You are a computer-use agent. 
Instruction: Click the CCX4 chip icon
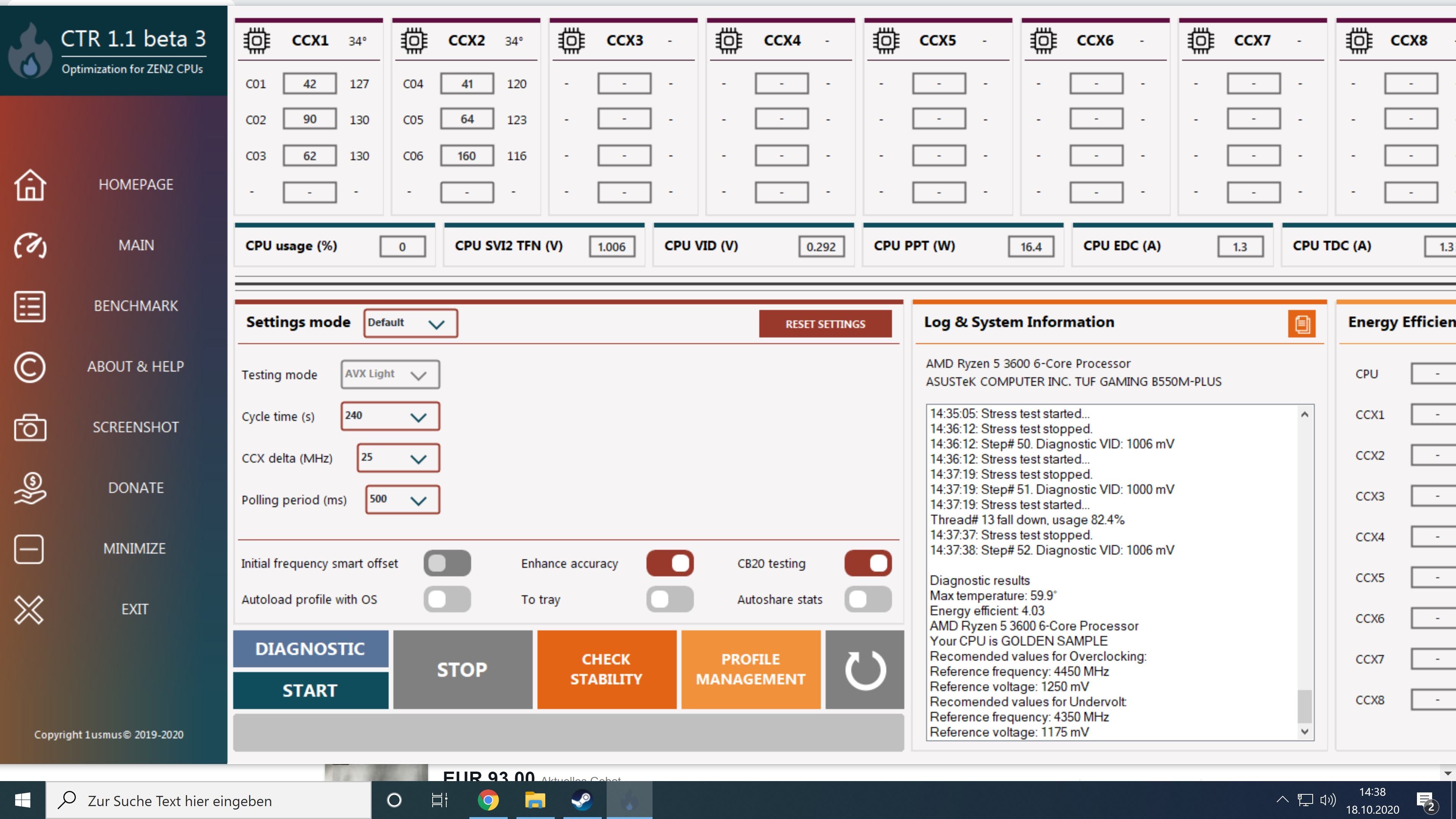(728, 41)
